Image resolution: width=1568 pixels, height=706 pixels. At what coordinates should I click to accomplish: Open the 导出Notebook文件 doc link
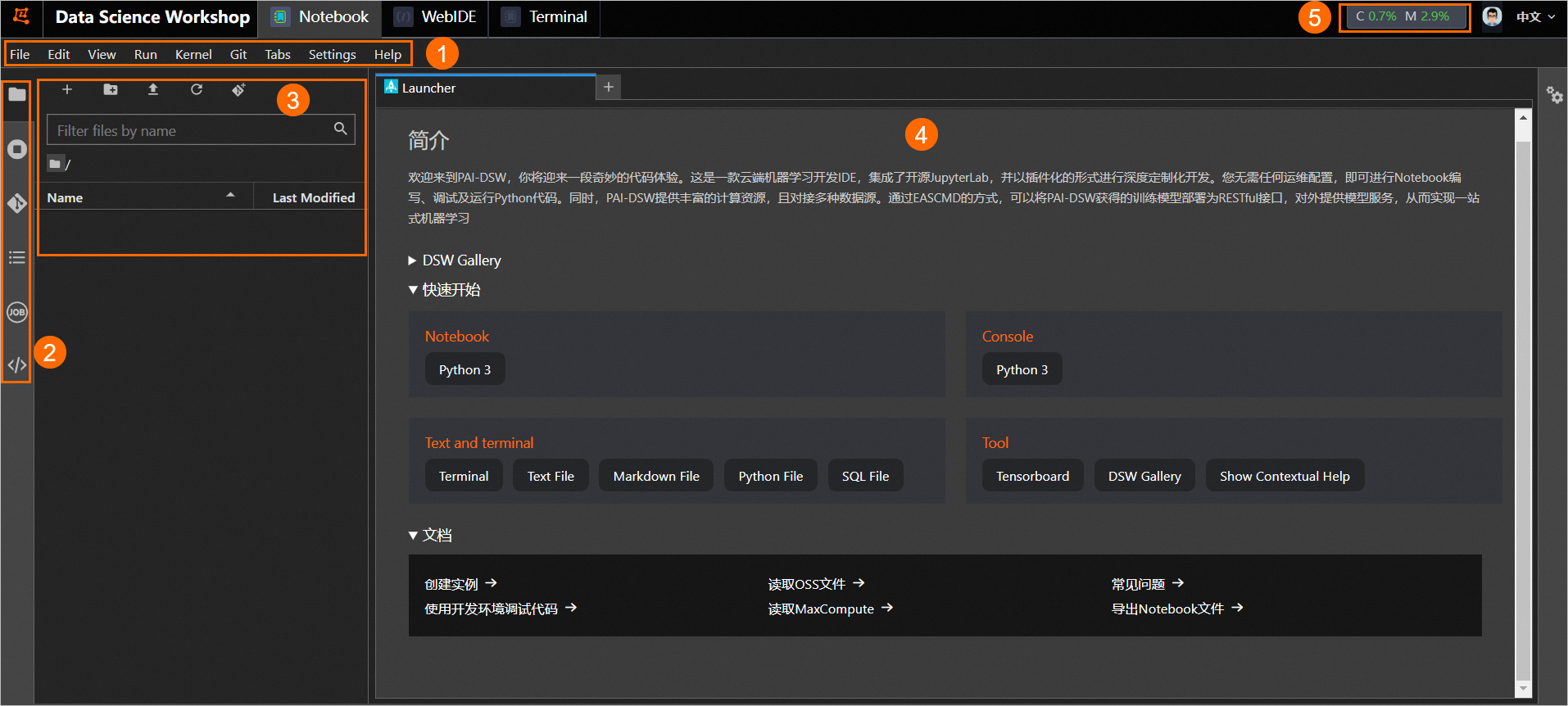1177,609
